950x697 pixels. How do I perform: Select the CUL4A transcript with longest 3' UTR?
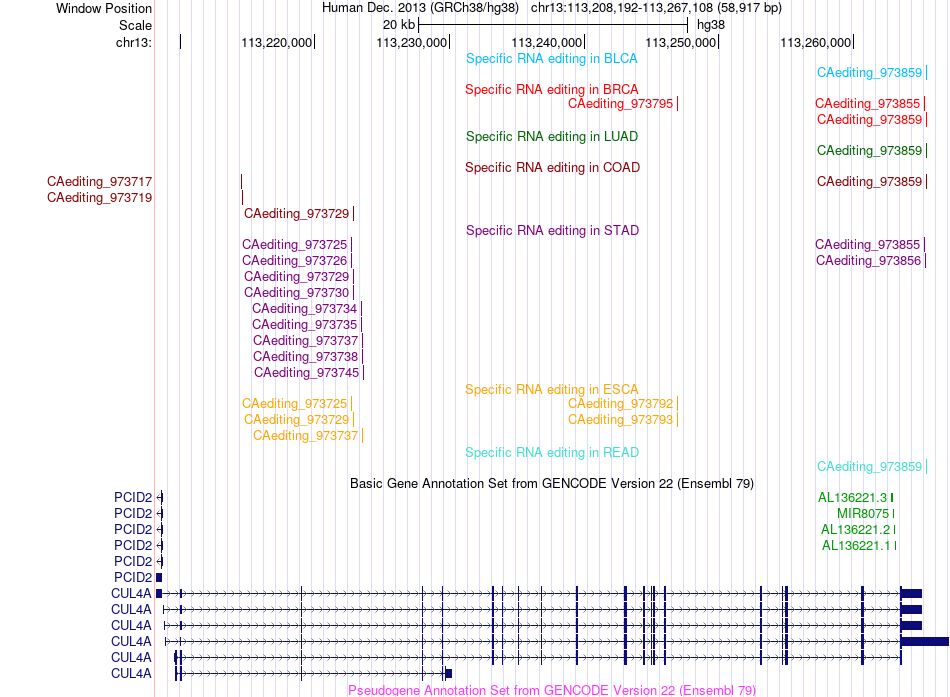click(x=557, y=641)
